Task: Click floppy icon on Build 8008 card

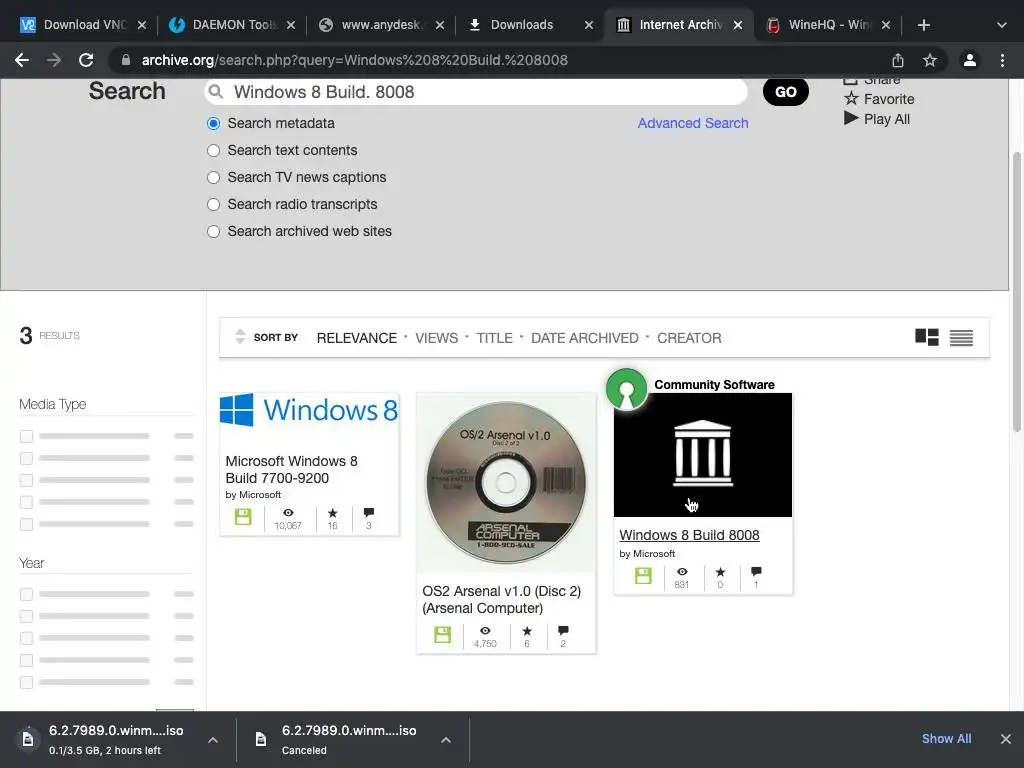Action: click(643, 576)
